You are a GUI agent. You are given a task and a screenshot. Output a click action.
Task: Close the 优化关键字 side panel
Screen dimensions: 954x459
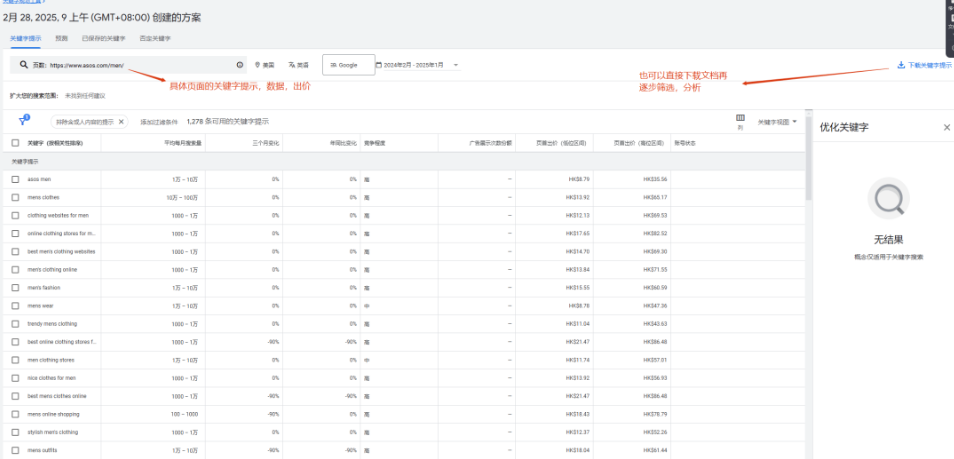(946, 127)
